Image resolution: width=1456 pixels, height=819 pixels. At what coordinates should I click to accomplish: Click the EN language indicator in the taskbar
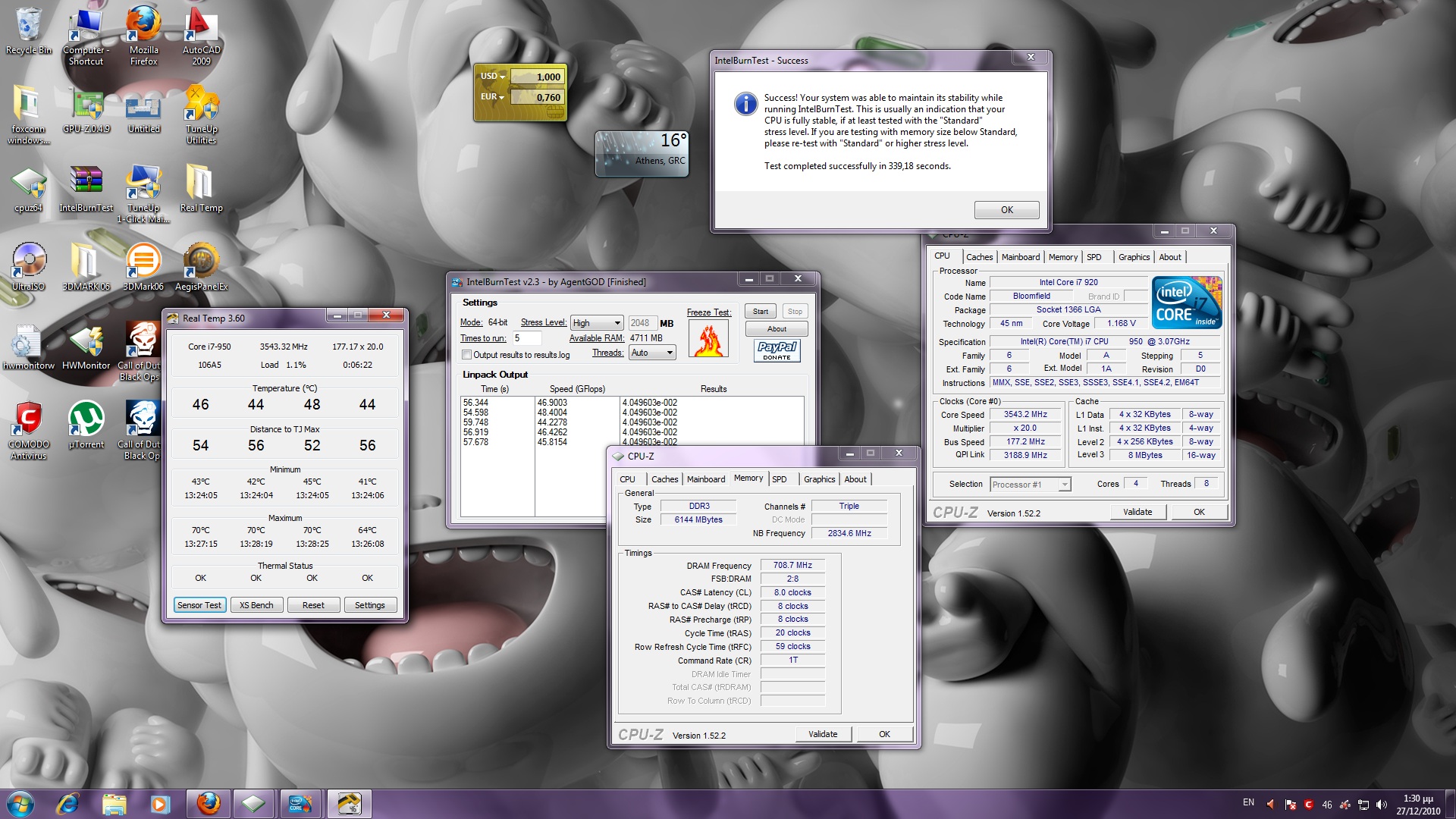click(x=1248, y=802)
